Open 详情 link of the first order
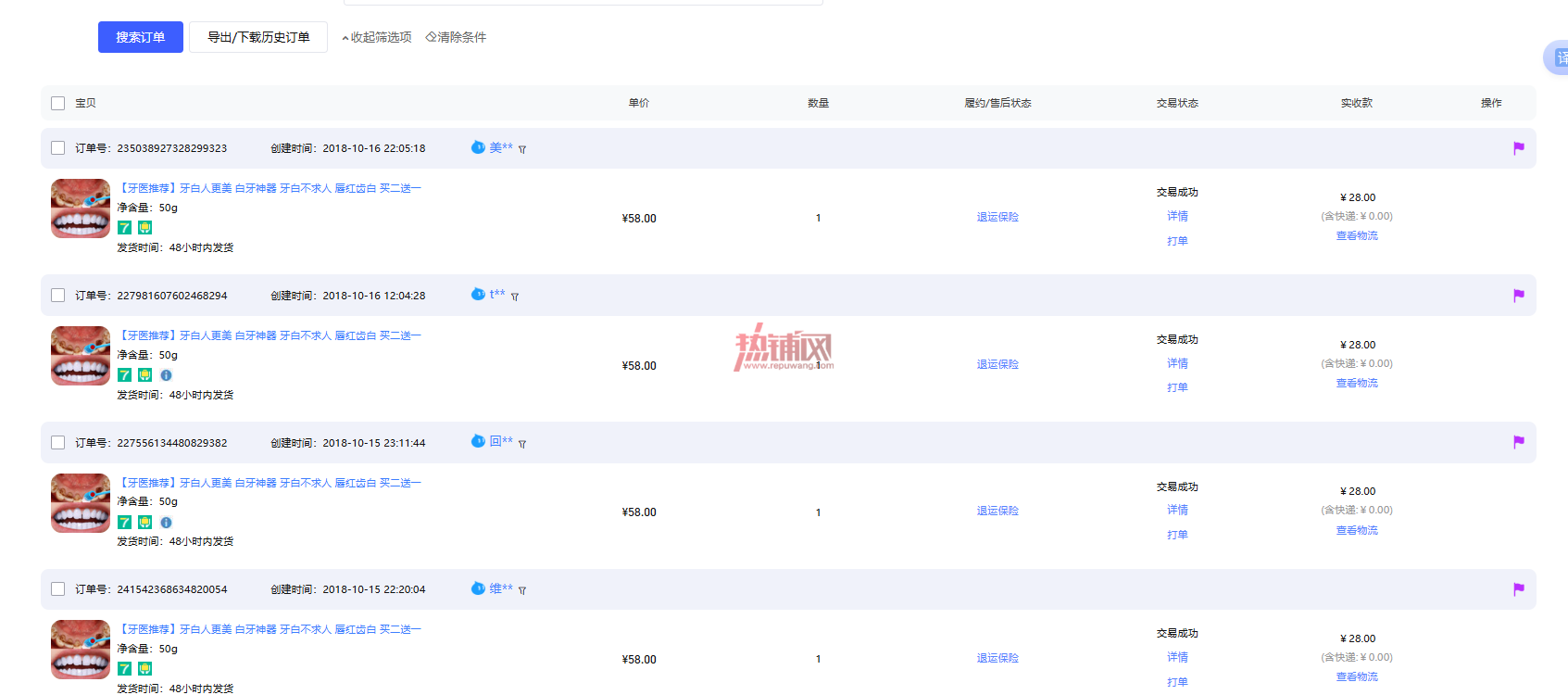Viewport: 1568px width, 695px height. click(1177, 216)
